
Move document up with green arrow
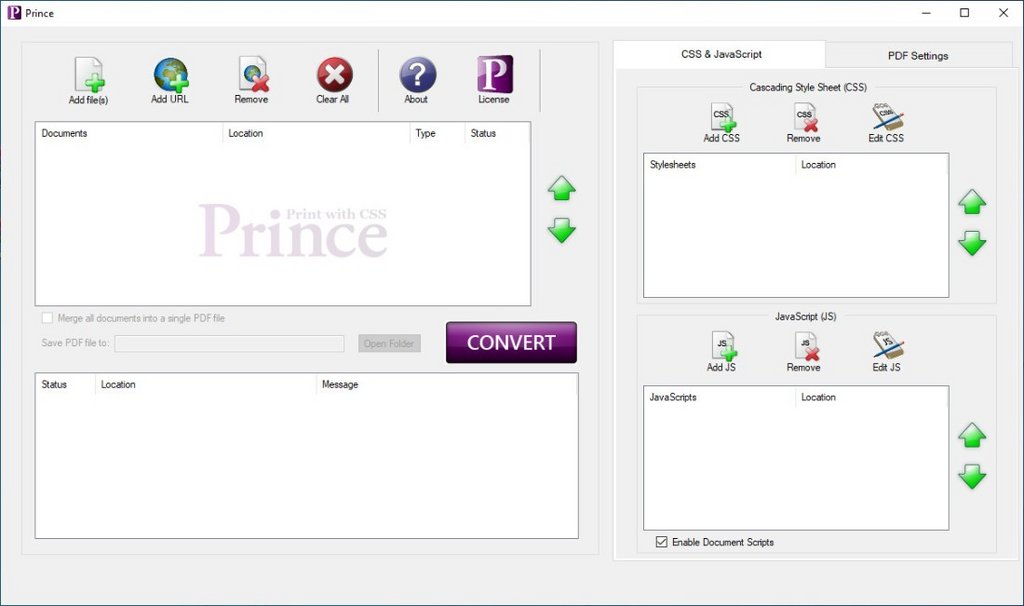[x=562, y=188]
